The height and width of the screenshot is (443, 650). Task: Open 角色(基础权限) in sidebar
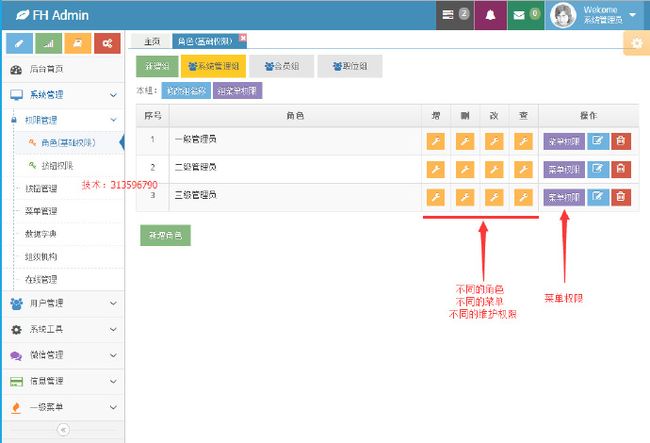pos(69,143)
